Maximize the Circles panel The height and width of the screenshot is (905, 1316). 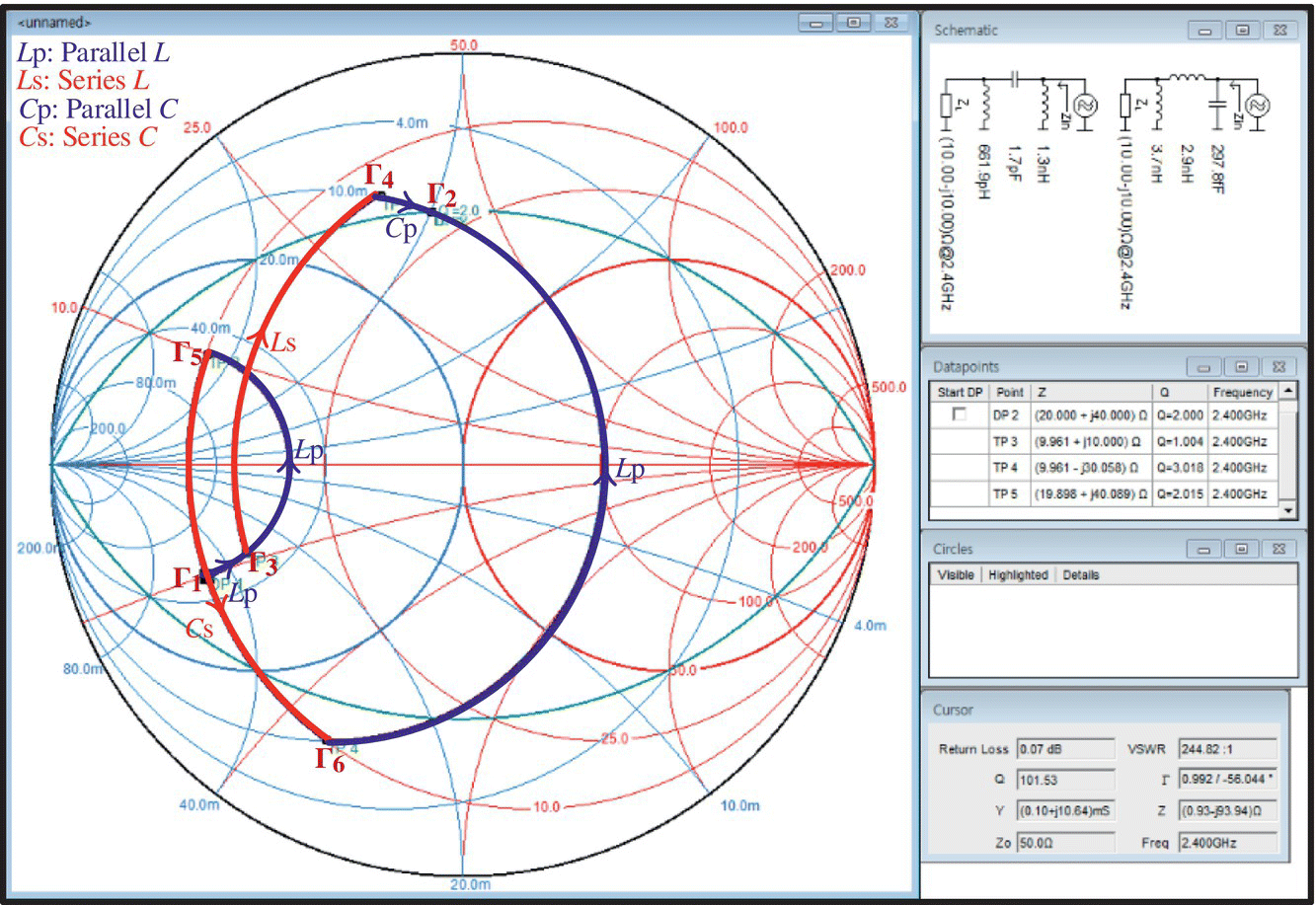tap(1241, 549)
